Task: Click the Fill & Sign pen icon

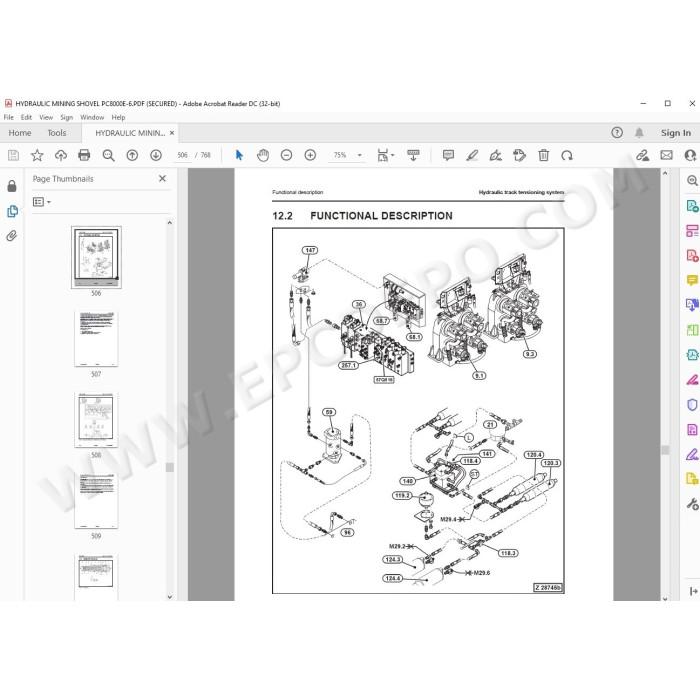Action: (x=692, y=454)
